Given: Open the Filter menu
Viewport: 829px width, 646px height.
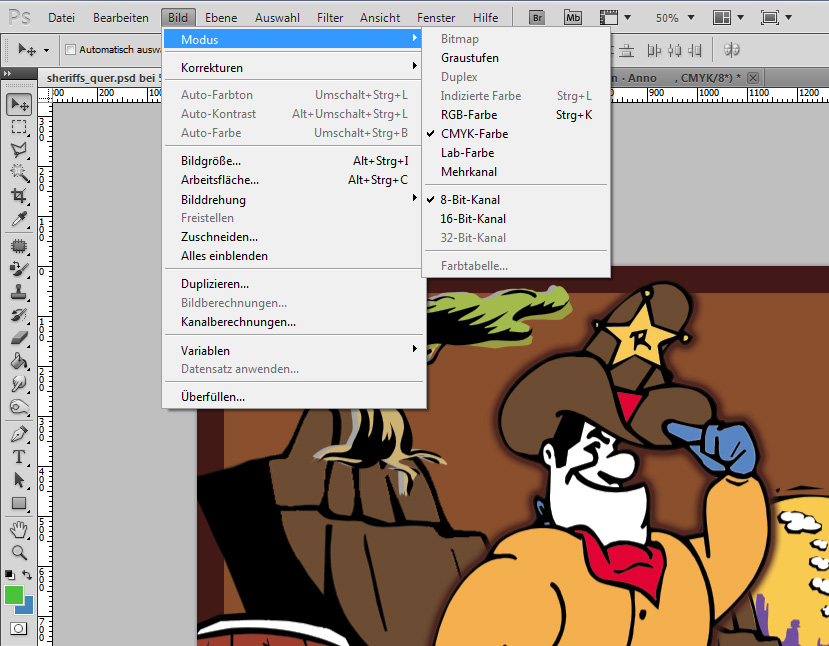Looking at the screenshot, I should pos(330,17).
